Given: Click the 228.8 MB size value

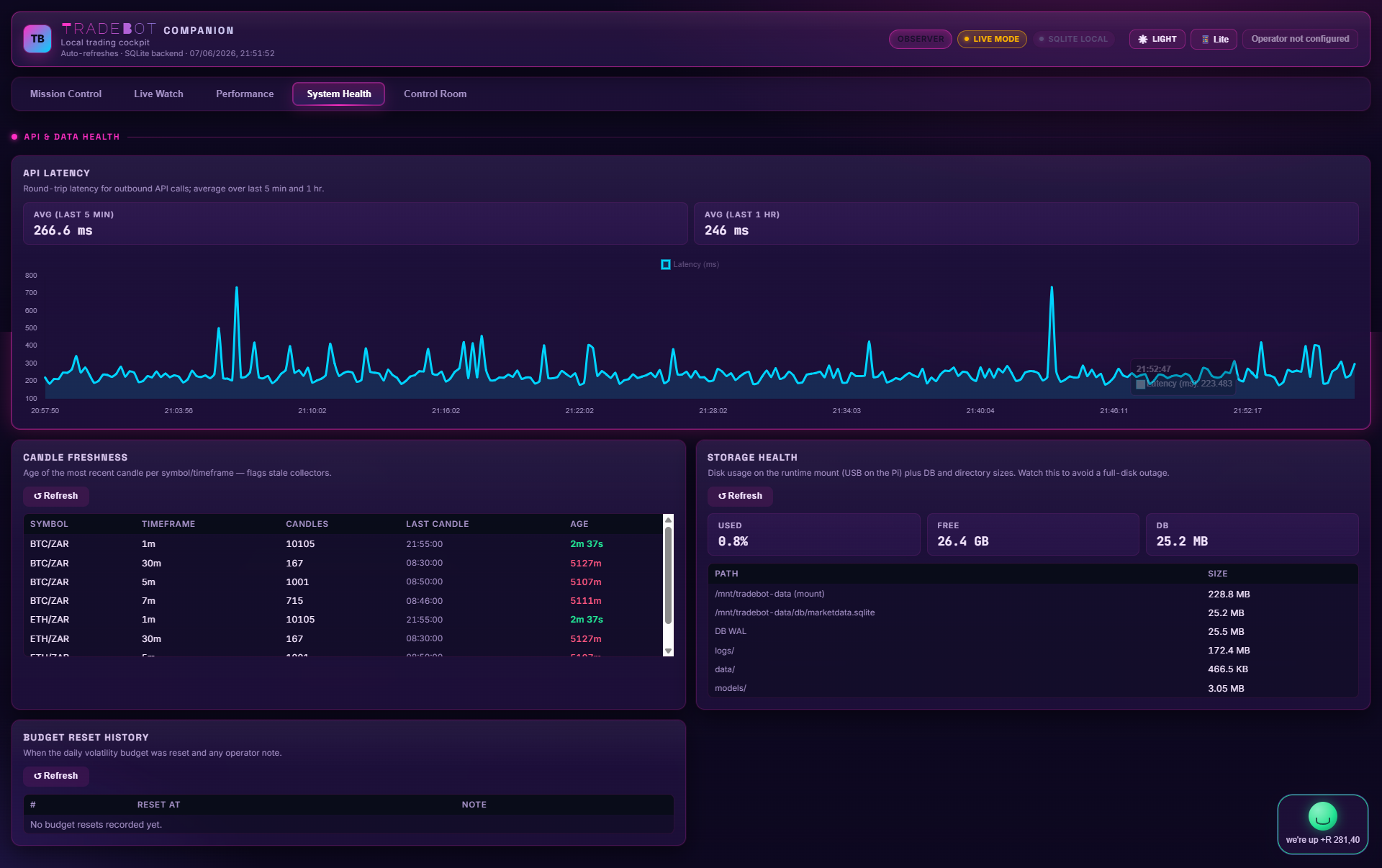Looking at the screenshot, I should (1229, 595).
